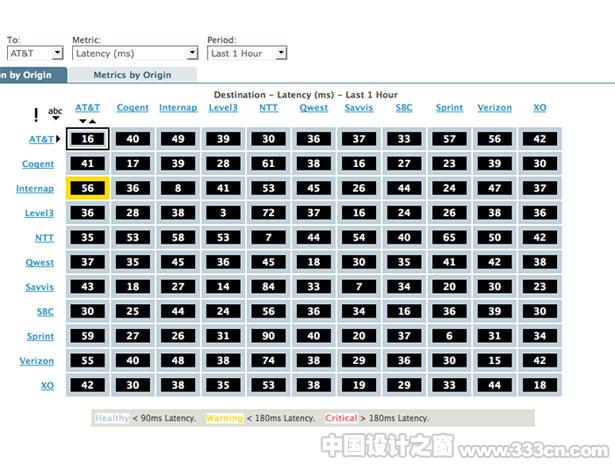Screen dimensions: 615x465
Task: Click the 8 cell in Internap row
Action: tap(178, 188)
